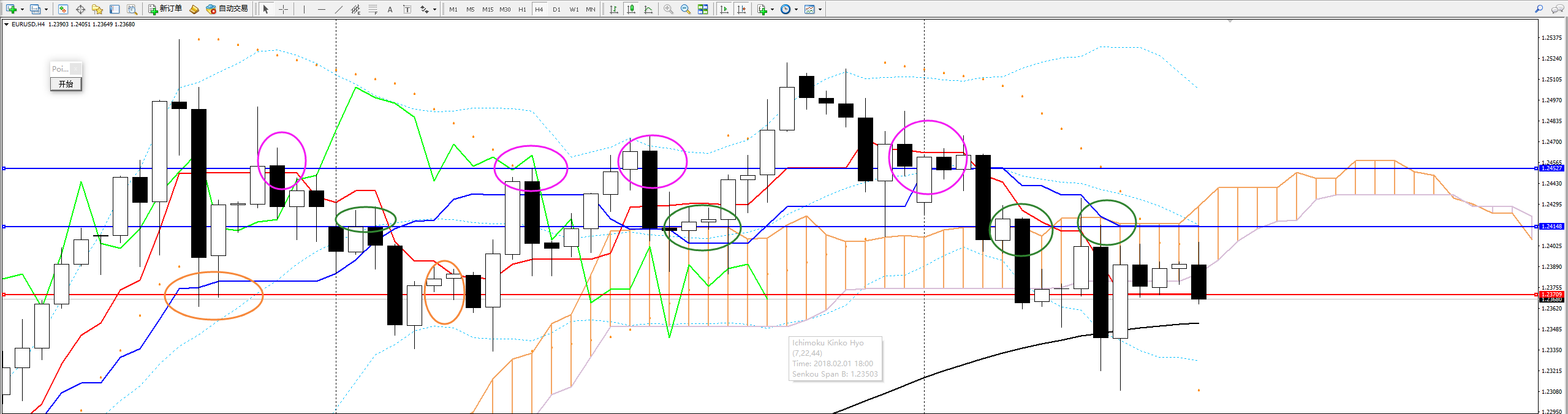Viewport: 1568px width, 414px height.
Task: Toggle chart shift from right edge
Action: pyautogui.click(x=741, y=9)
